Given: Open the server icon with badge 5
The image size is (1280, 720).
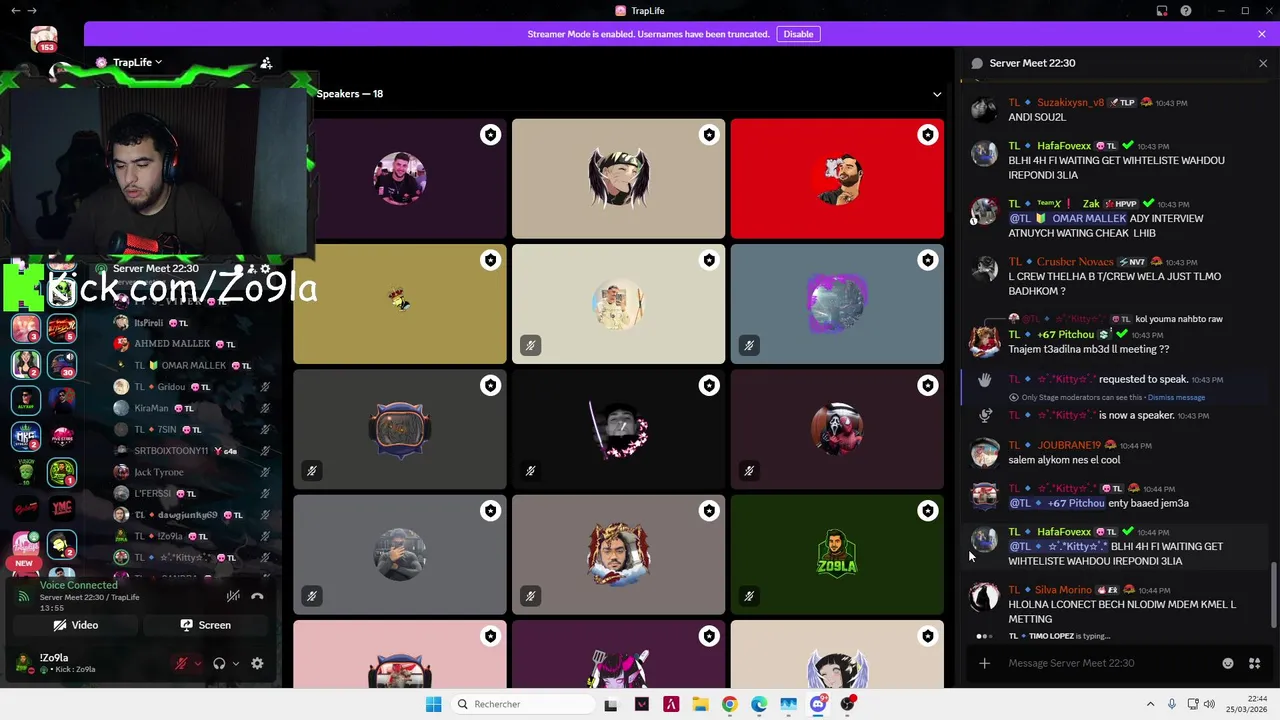Looking at the screenshot, I should [62, 328].
